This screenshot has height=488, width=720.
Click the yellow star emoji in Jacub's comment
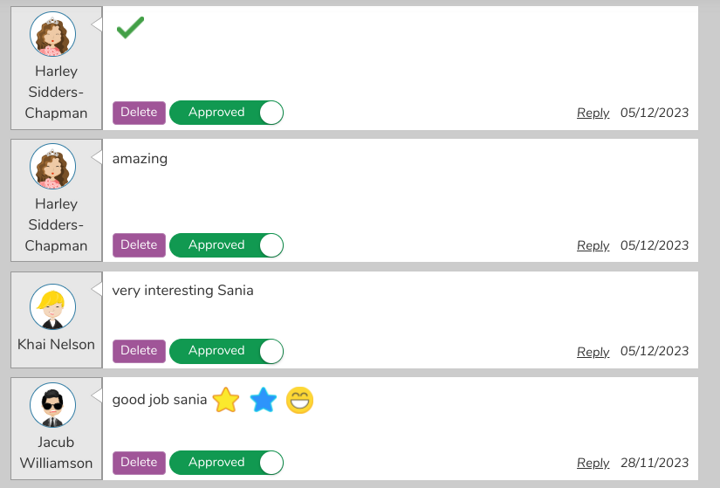tap(226, 400)
